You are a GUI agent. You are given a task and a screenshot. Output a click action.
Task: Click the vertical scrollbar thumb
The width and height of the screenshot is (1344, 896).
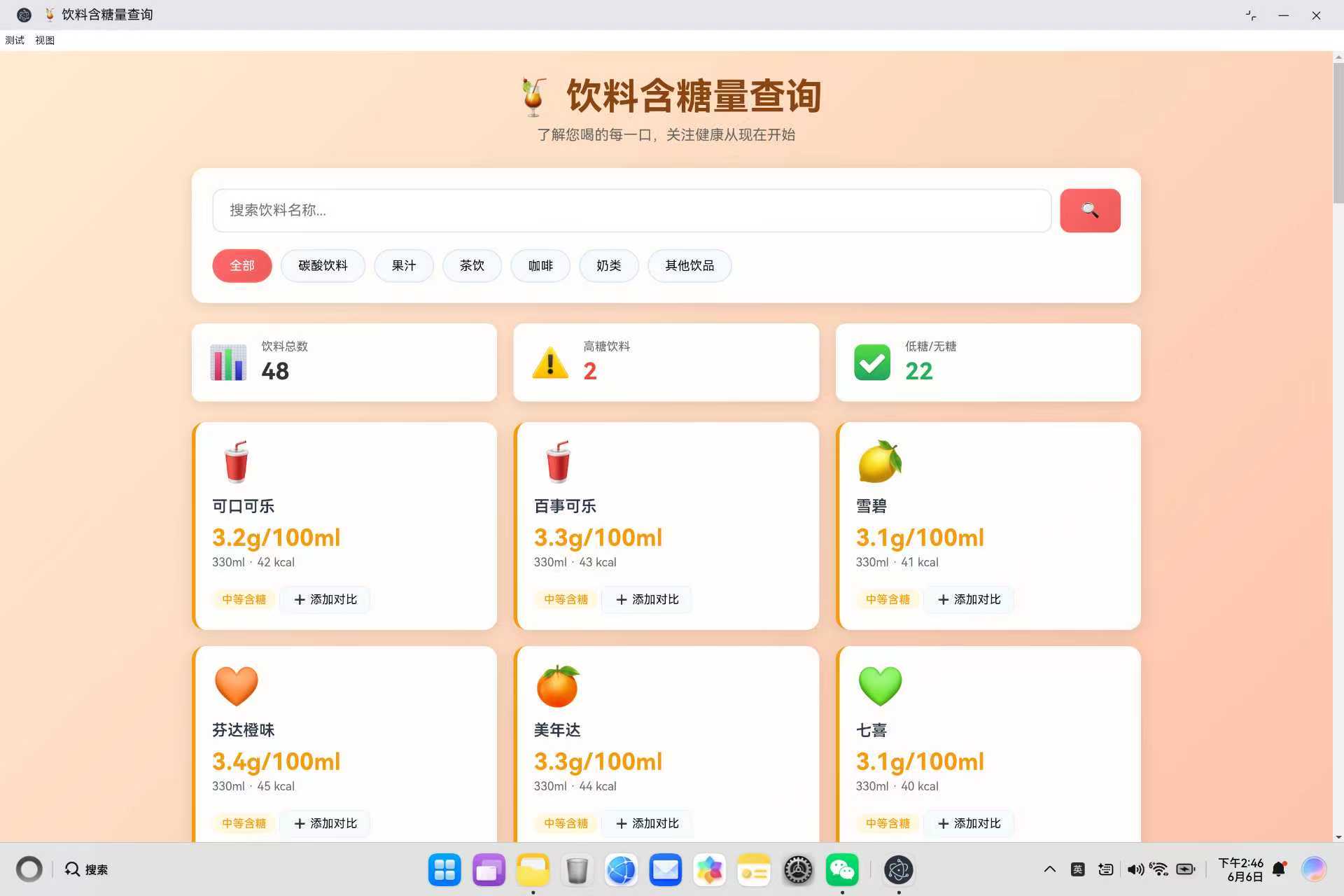pyautogui.click(x=1338, y=133)
